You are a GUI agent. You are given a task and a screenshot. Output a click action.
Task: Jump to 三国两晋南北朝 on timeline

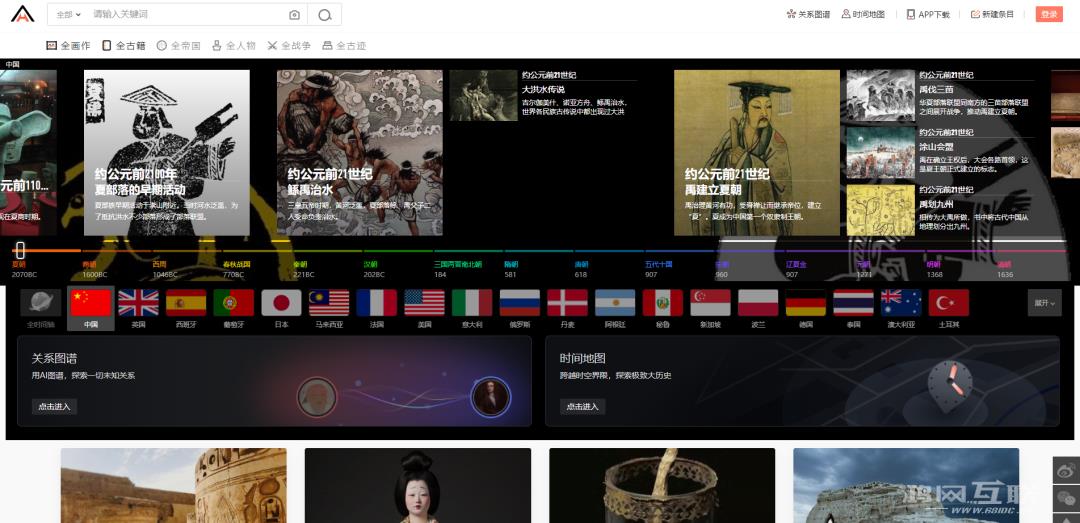point(458,269)
